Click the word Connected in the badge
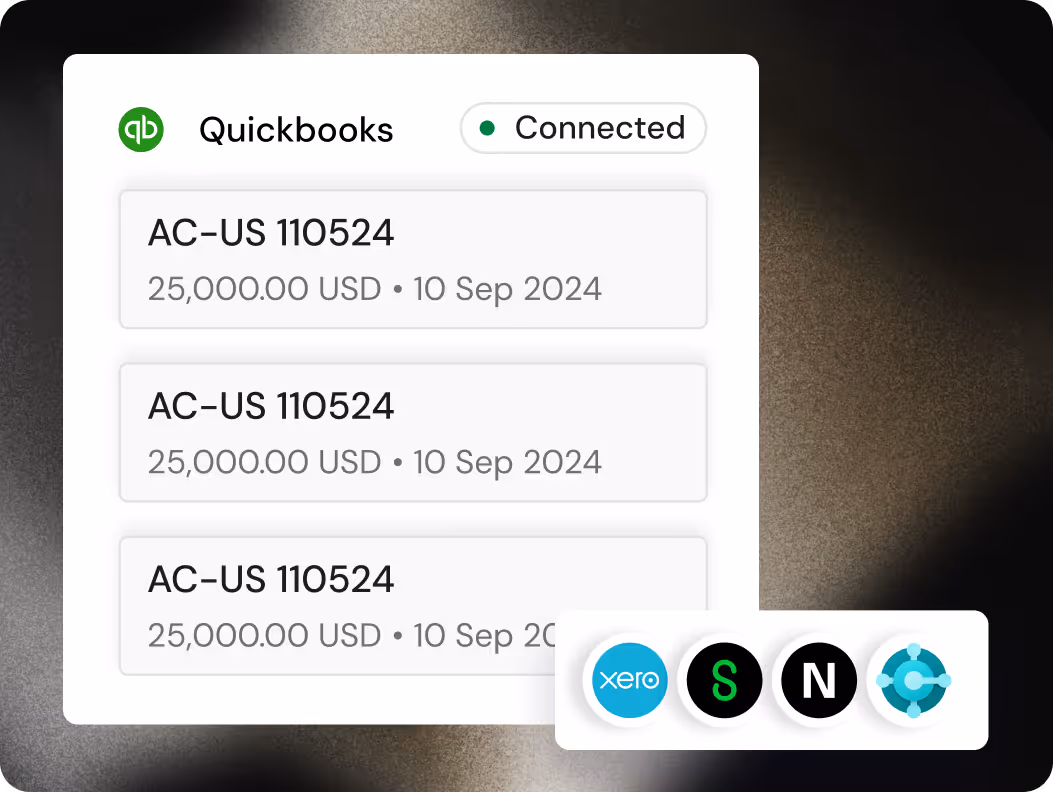 (x=600, y=128)
